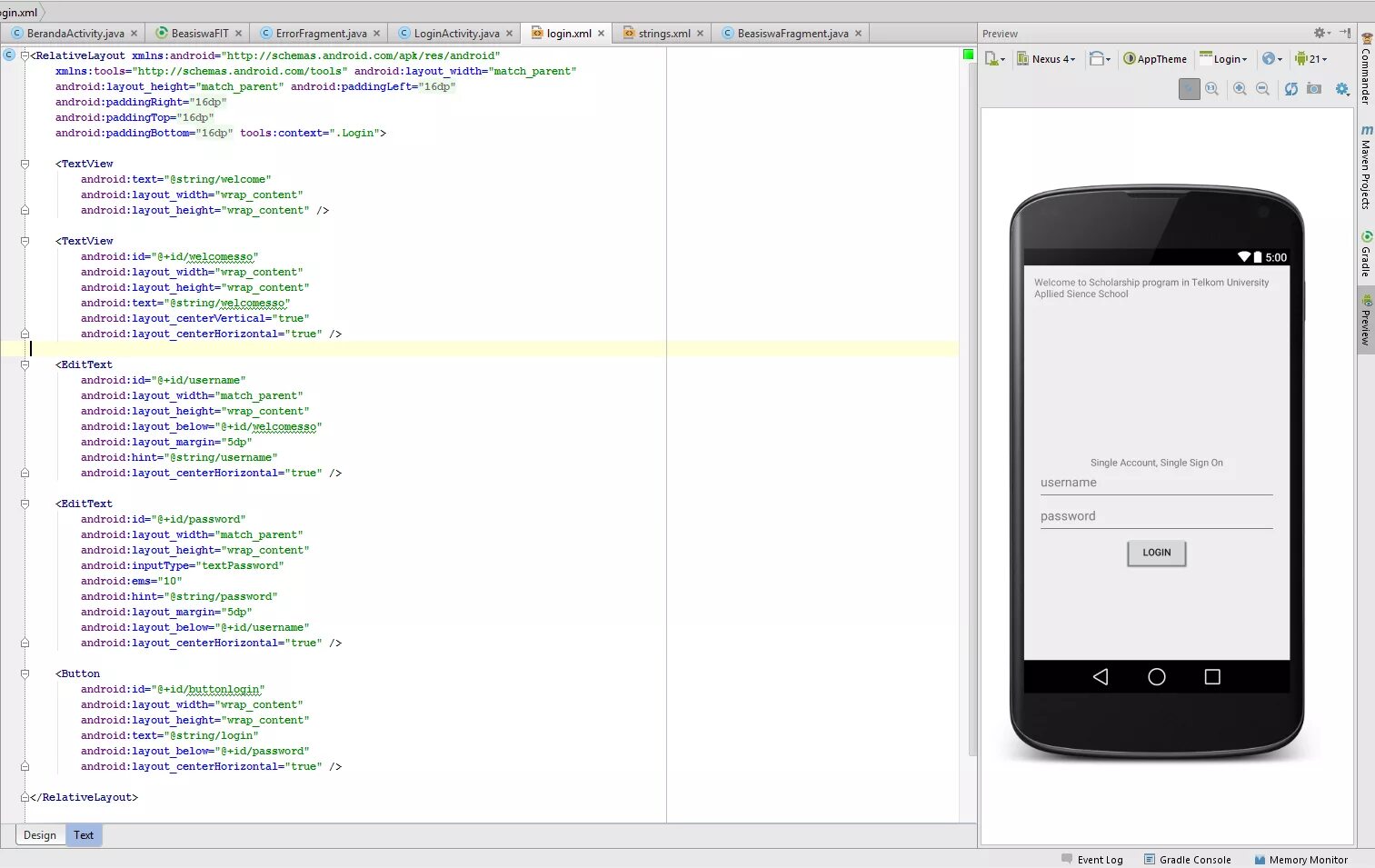
Task: Open the configuration-to-render dropdown icon
Action: tap(995, 59)
